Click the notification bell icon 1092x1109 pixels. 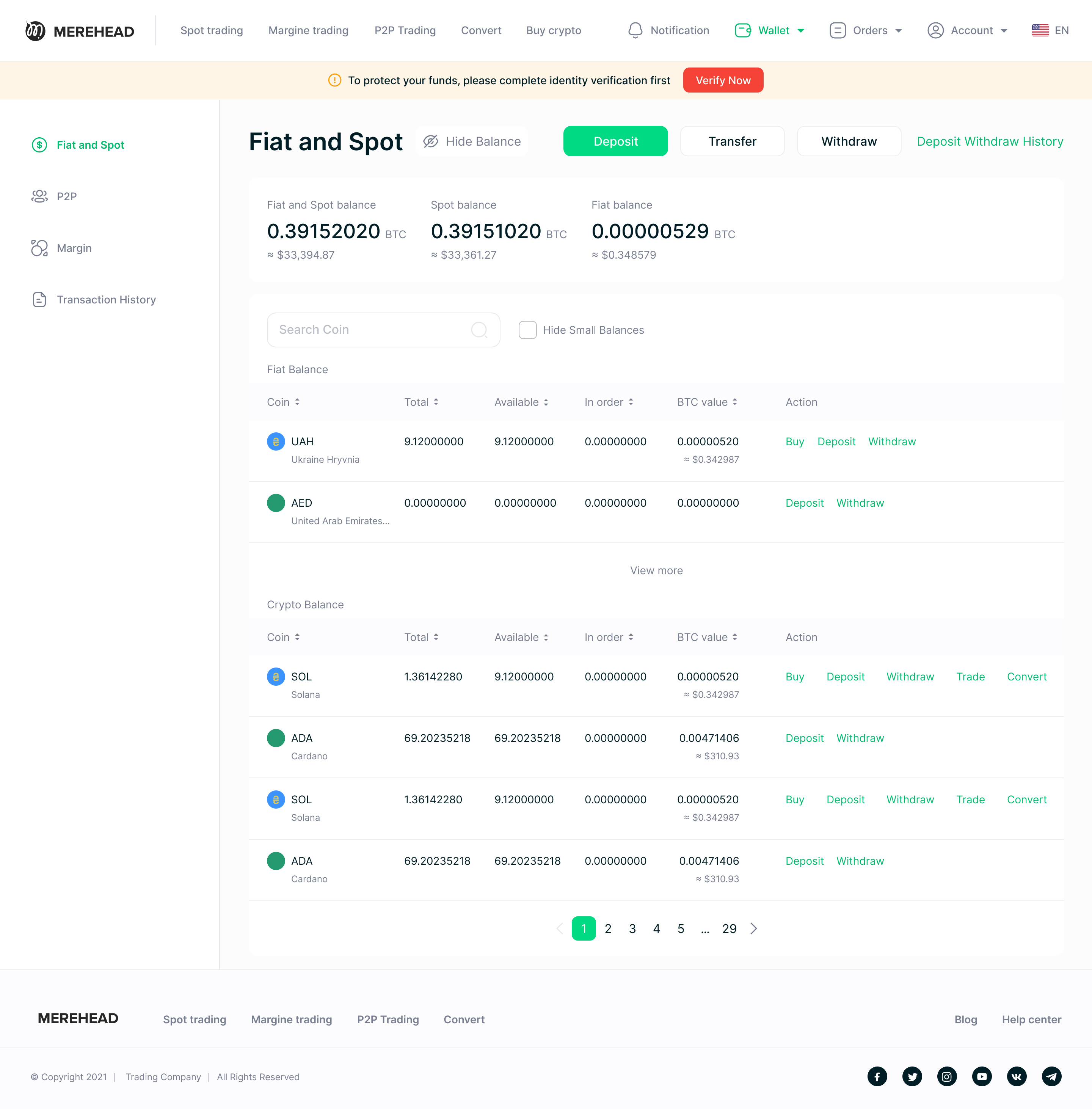click(x=635, y=30)
